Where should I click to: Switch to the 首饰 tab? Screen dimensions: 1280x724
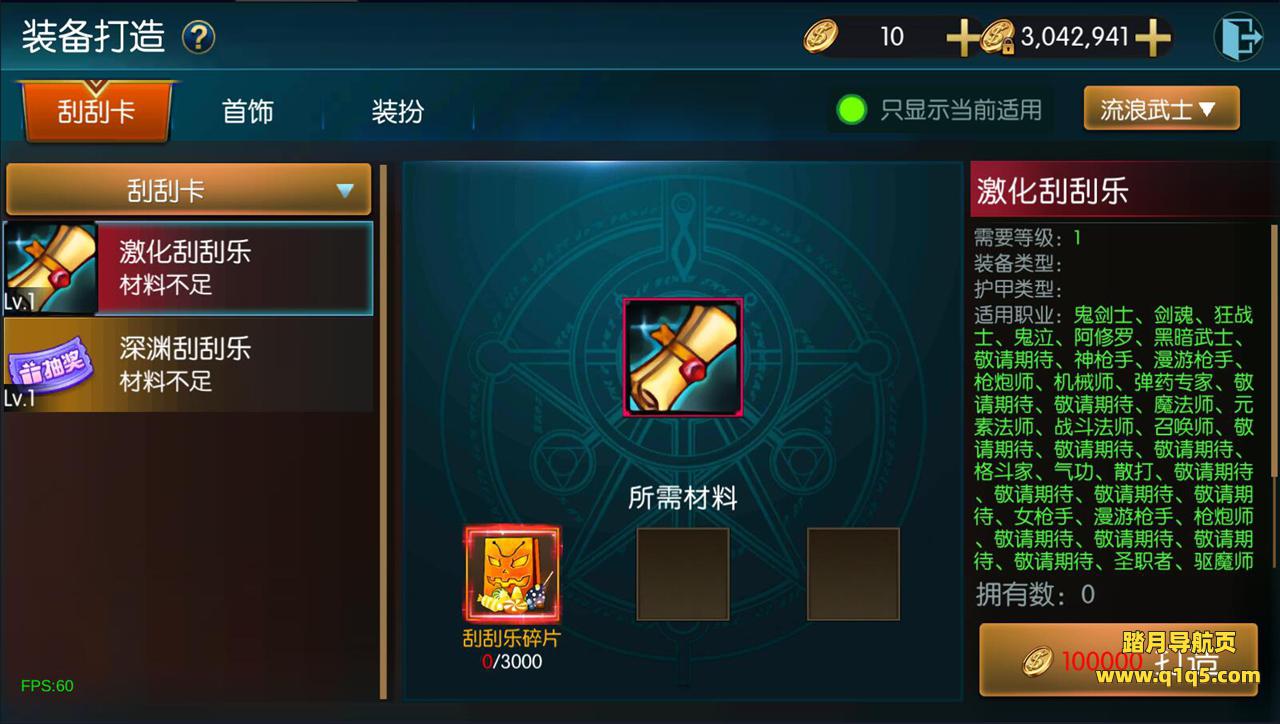(247, 110)
